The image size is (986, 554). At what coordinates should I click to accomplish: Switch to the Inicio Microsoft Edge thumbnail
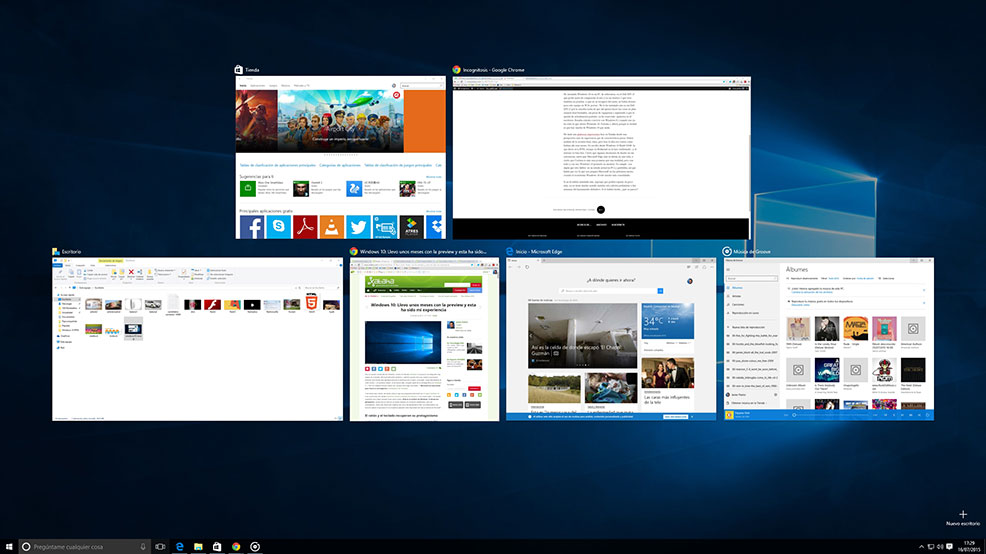tap(611, 339)
